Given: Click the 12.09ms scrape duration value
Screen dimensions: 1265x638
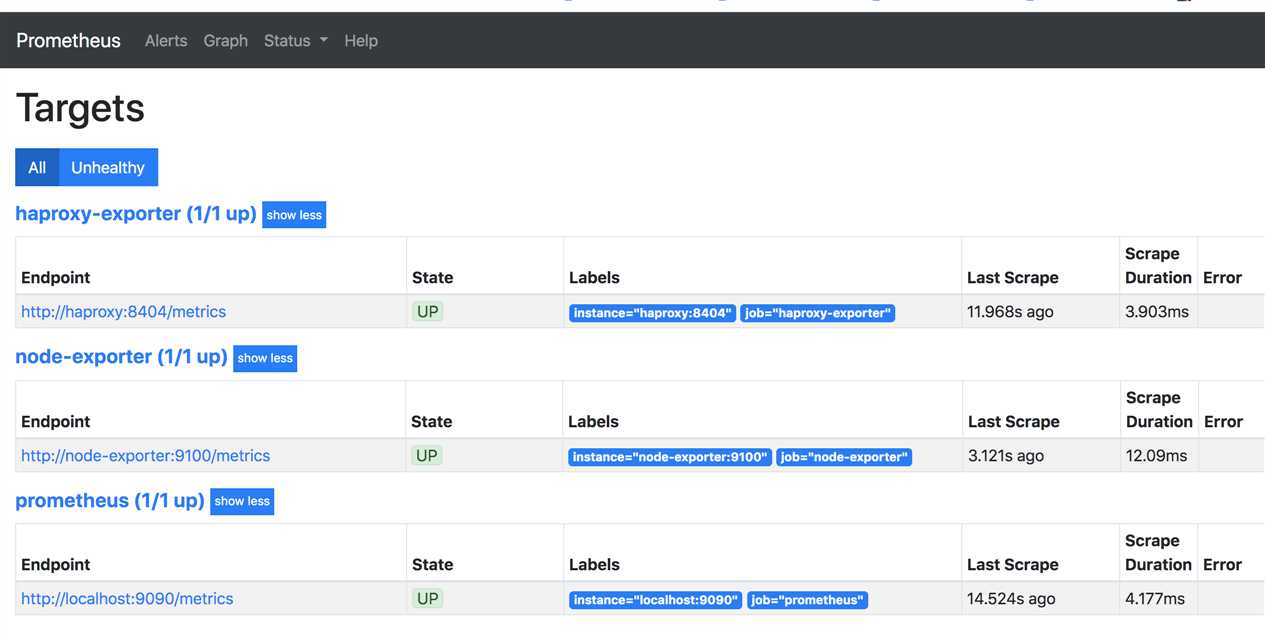Looking at the screenshot, I should coord(1157,456).
